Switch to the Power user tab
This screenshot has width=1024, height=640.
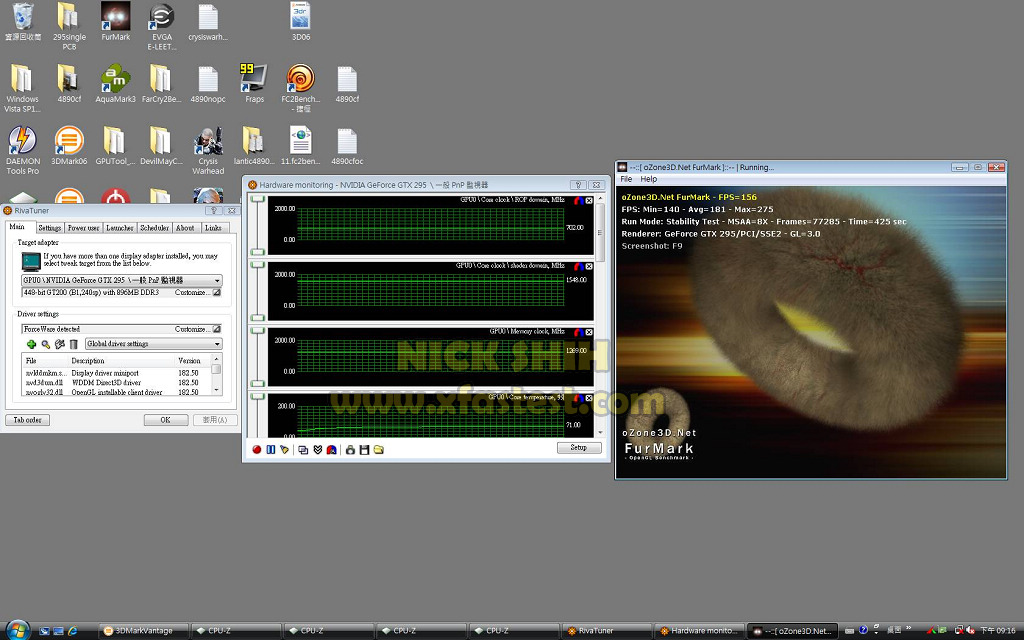83,228
